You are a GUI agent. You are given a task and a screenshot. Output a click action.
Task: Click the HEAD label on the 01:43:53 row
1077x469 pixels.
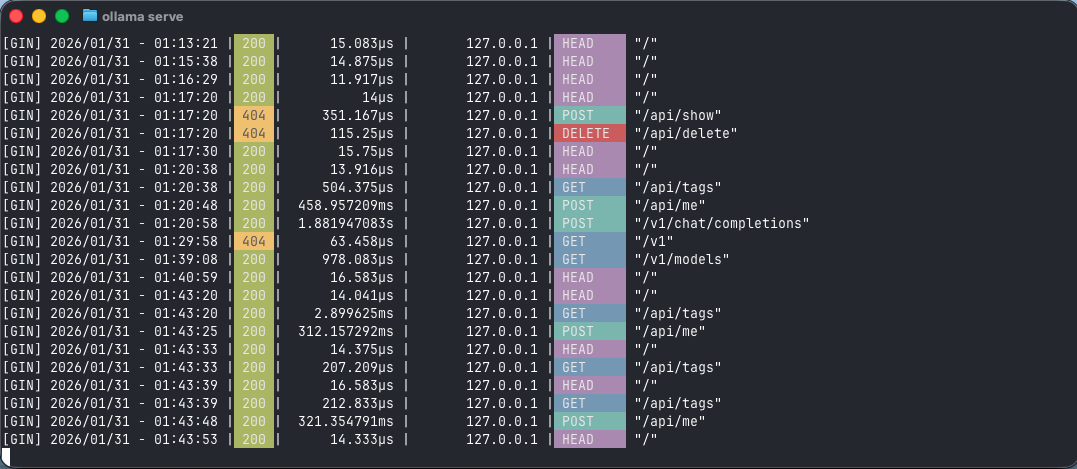[x=590, y=439]
